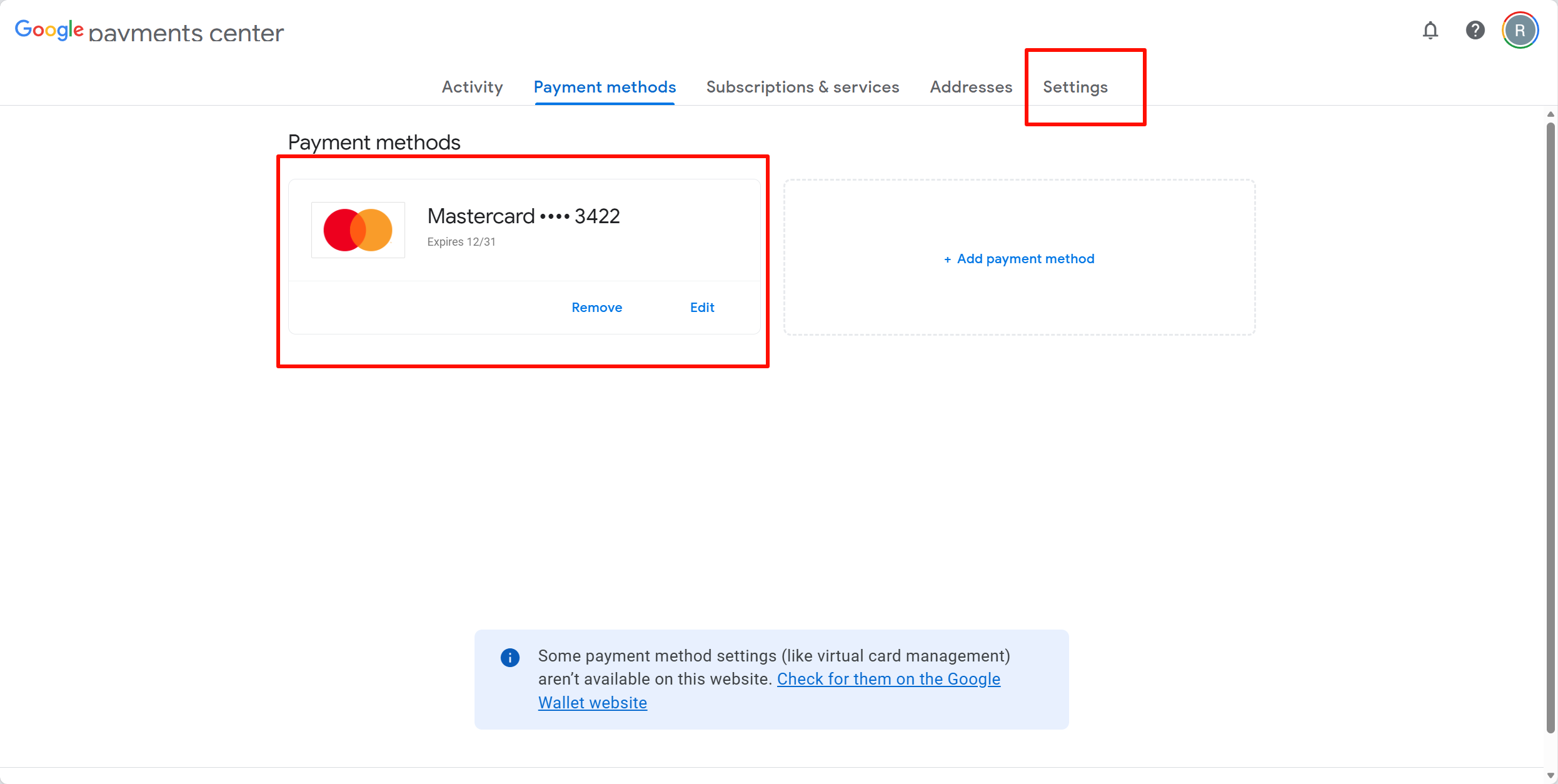This screenshot has height=784, width=1558.
Task: Click the plus icon to add method
Action: tap(947, 259)
